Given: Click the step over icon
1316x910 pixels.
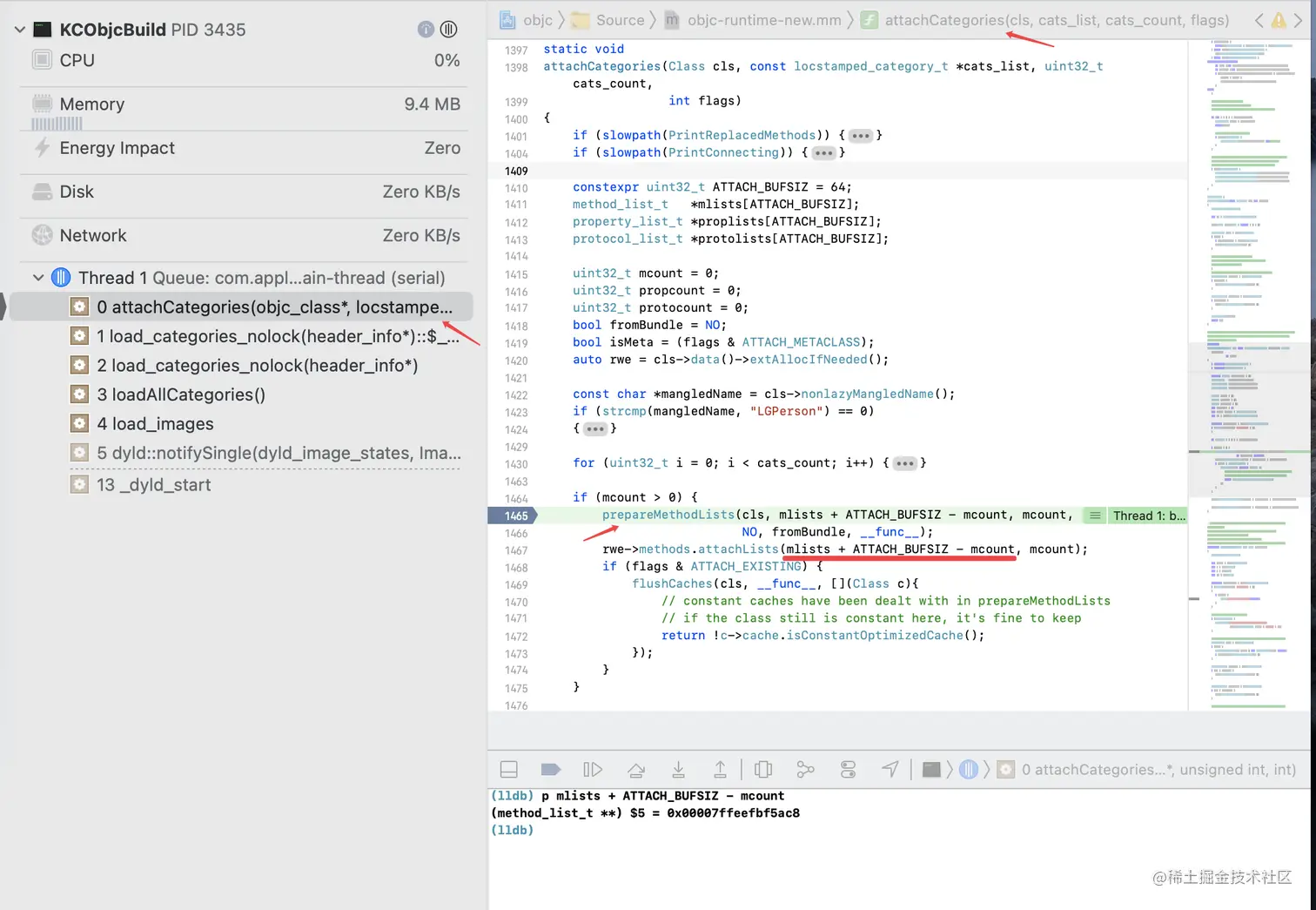Looking at the screenshot, I should point(636,769).
